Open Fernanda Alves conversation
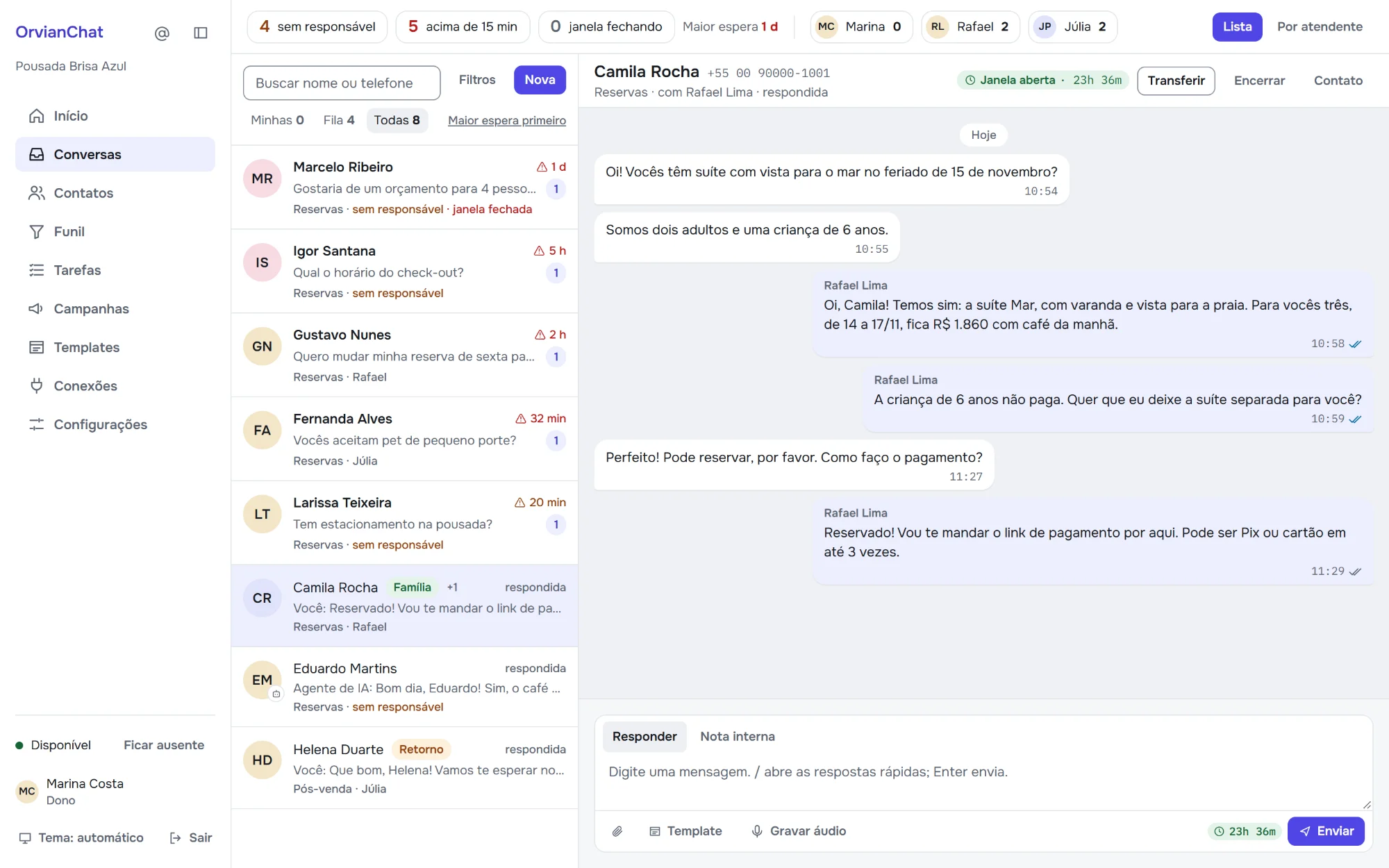This screenshot has height=868, width=1389. [x=405, y=439]
